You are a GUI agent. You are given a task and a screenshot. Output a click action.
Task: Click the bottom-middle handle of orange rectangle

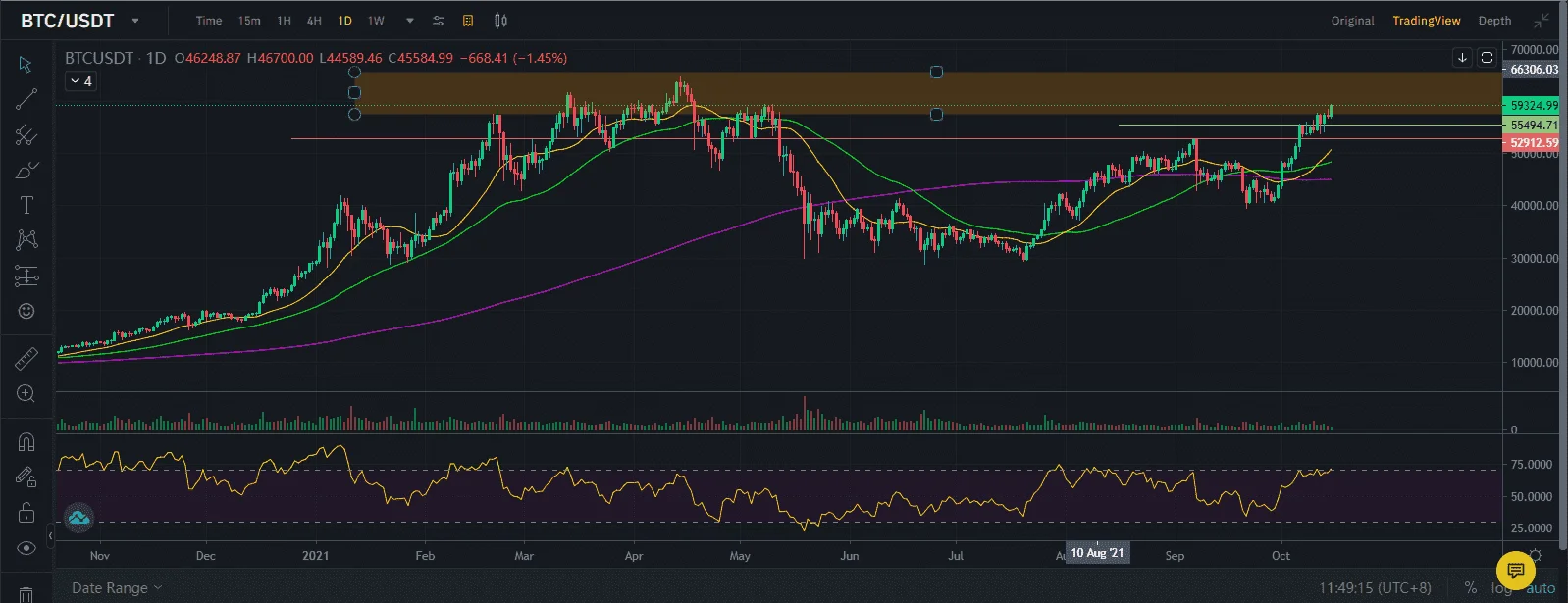pos(936,115)
